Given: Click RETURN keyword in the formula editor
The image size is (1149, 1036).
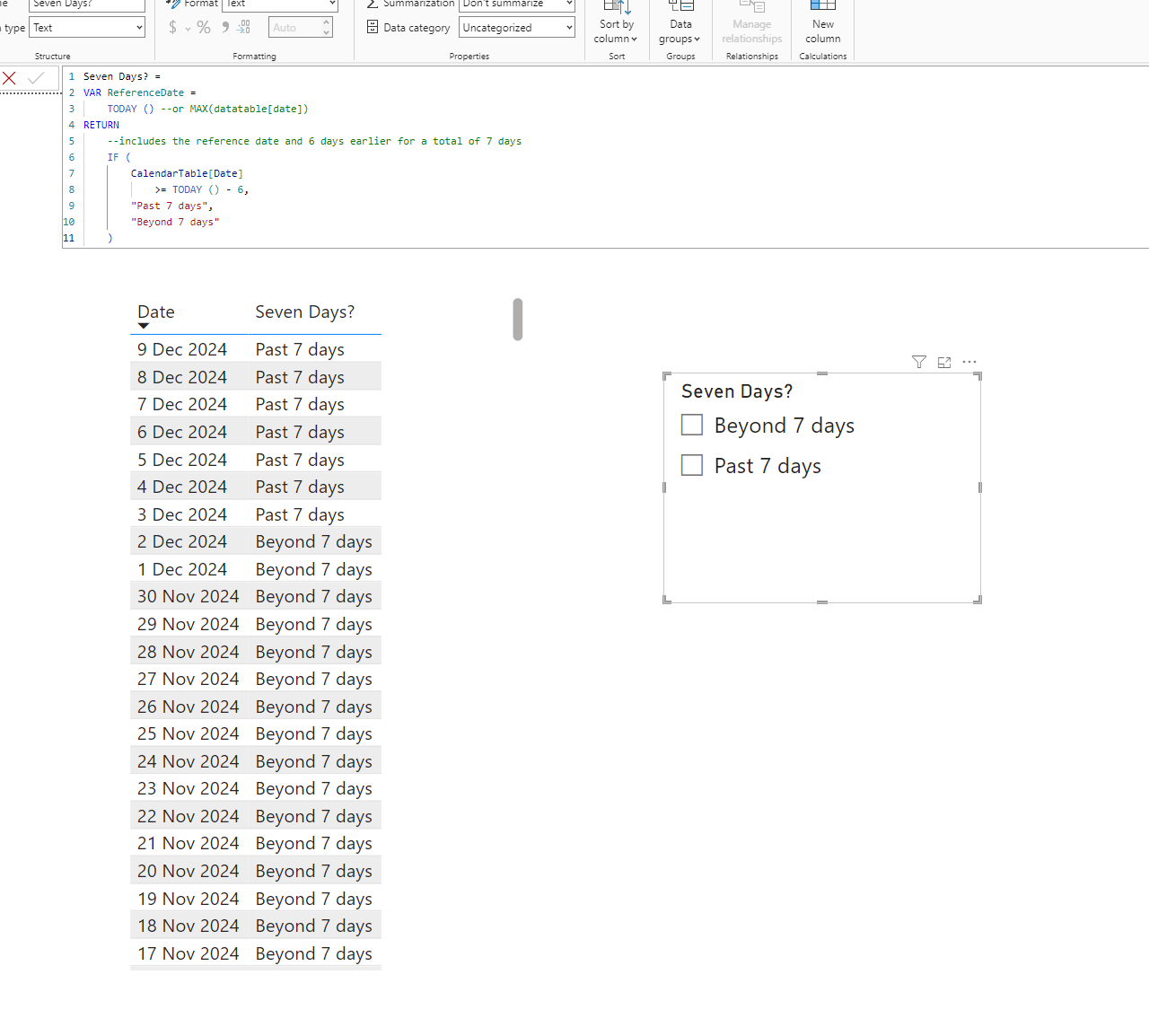Looking at the screenshot, I should pos(101,125).
